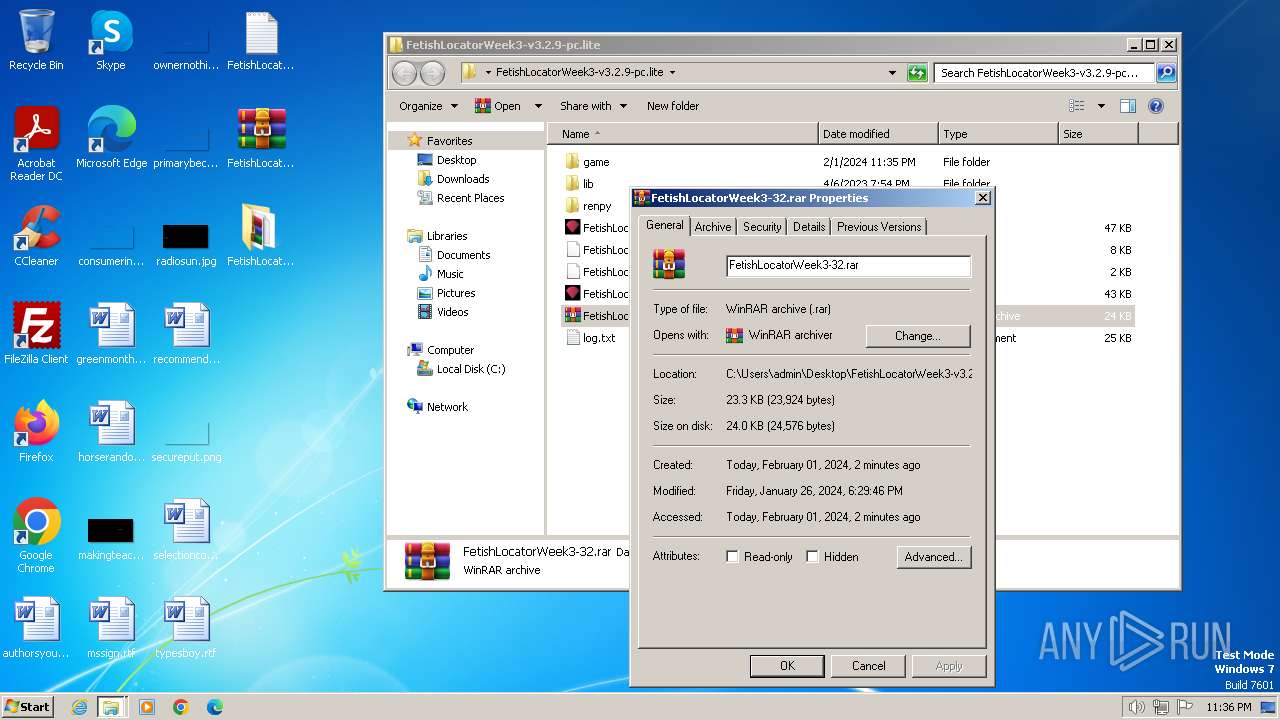Click Edge icon in the taskbar
1280x720 pixels.
click(214, 707)
